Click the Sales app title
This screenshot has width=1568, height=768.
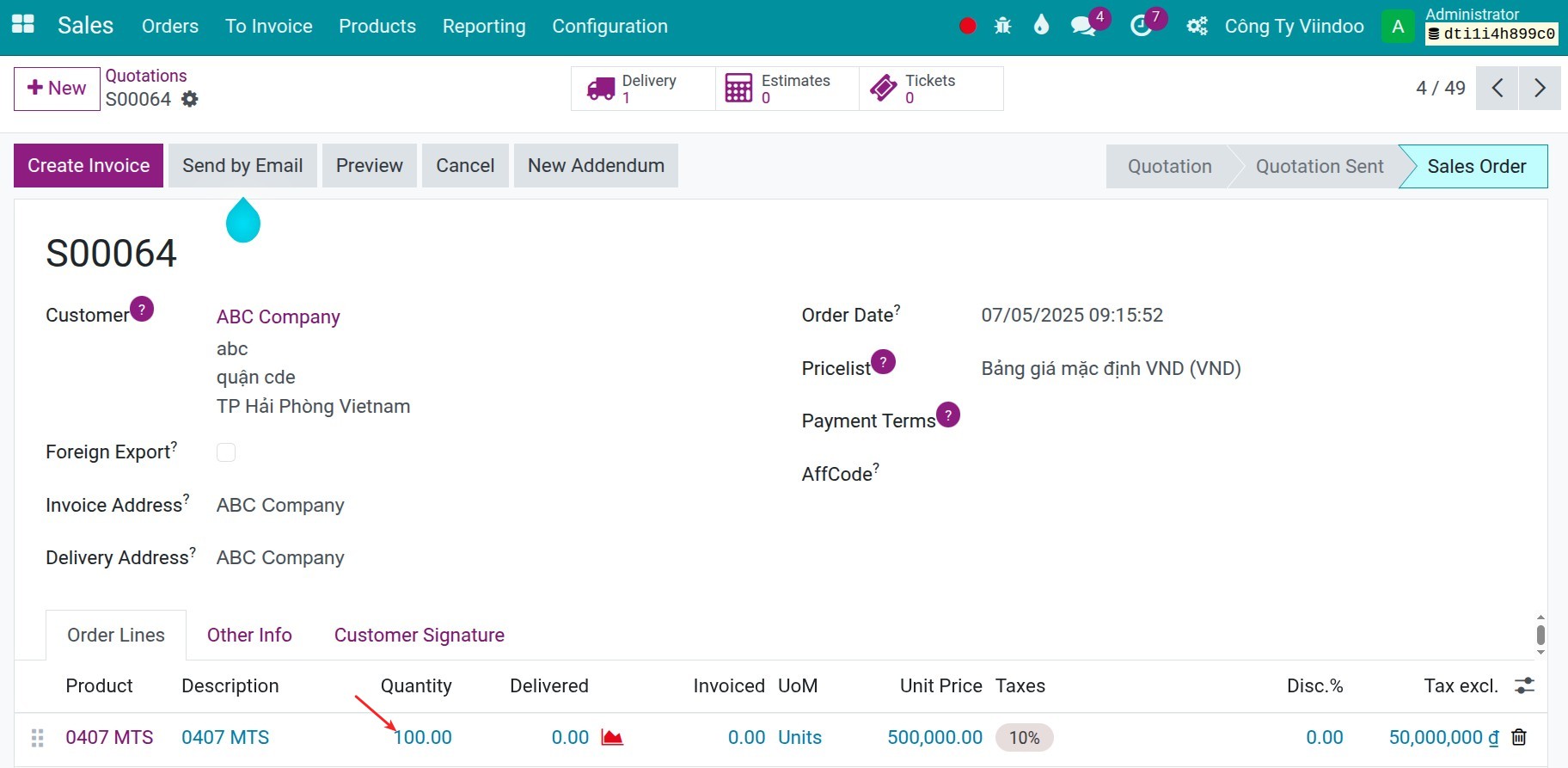click(x=85, y=25)
